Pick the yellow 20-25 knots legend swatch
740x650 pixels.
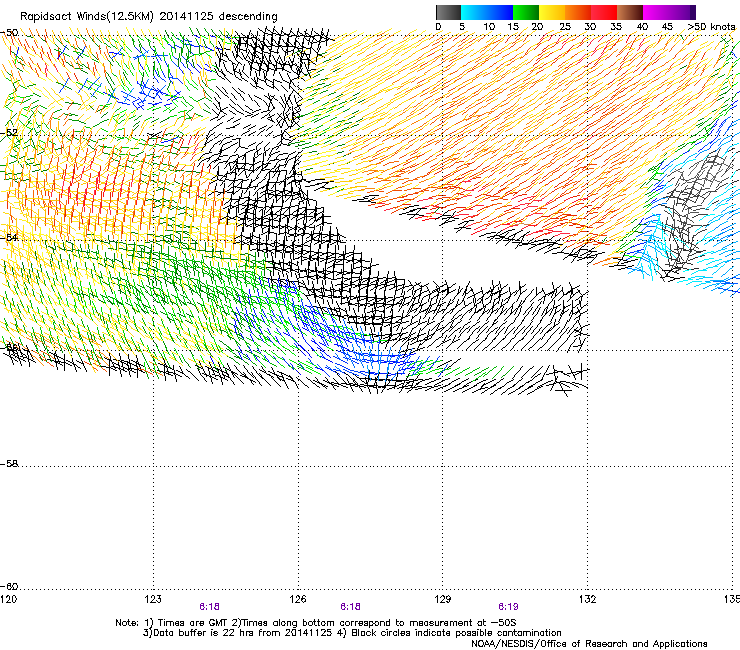click(552, 12)
